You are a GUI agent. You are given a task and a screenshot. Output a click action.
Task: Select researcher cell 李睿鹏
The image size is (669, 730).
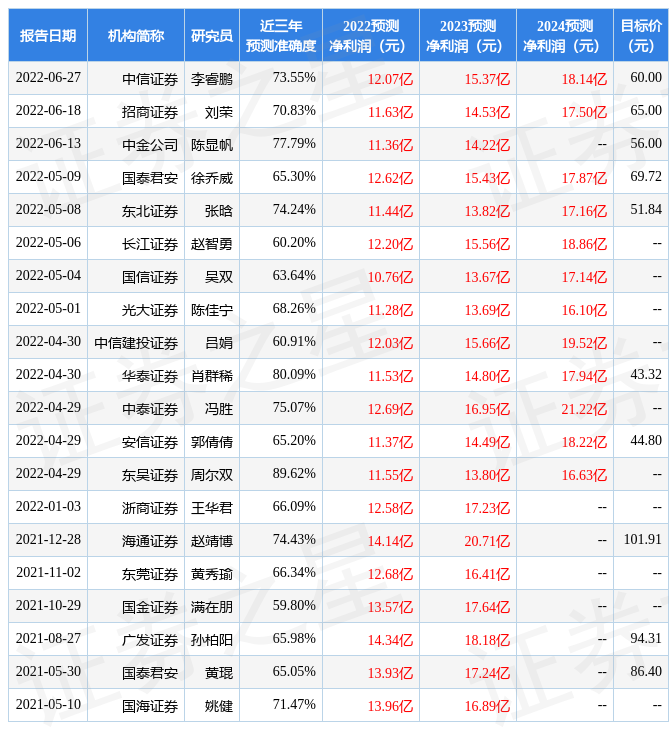coord(212,79)
